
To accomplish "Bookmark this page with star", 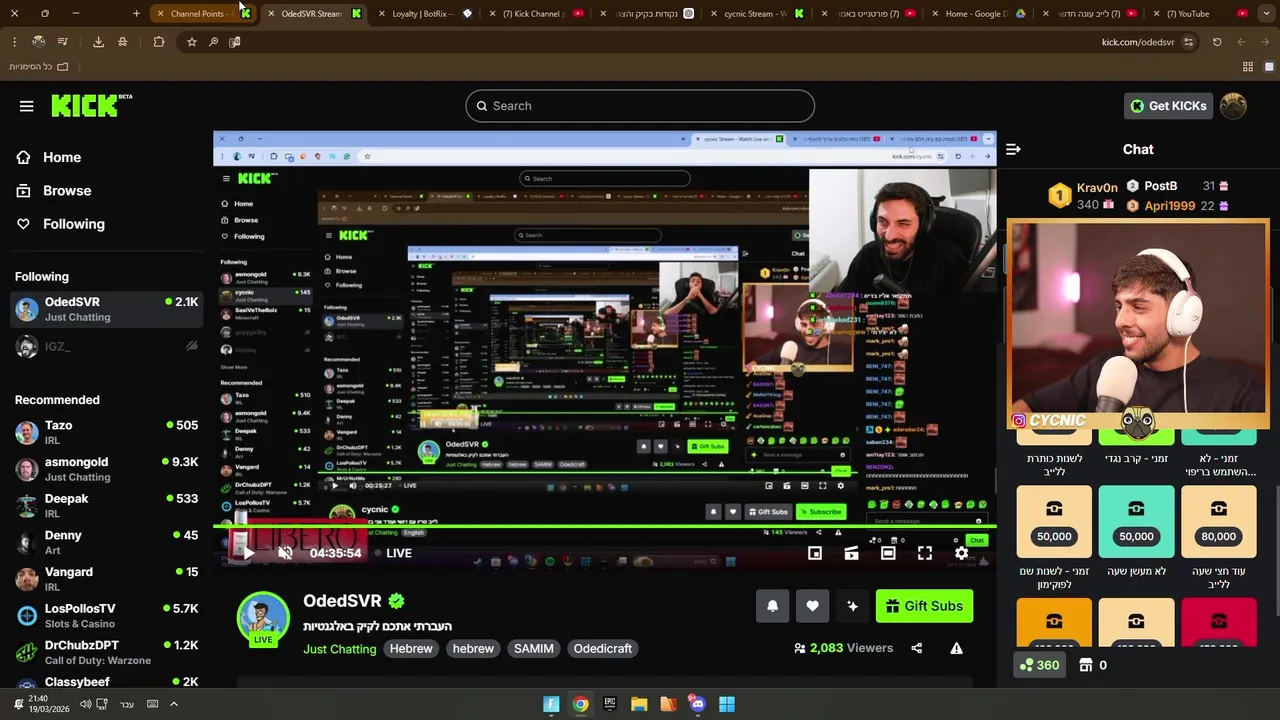I will click(x=191, y=42).
